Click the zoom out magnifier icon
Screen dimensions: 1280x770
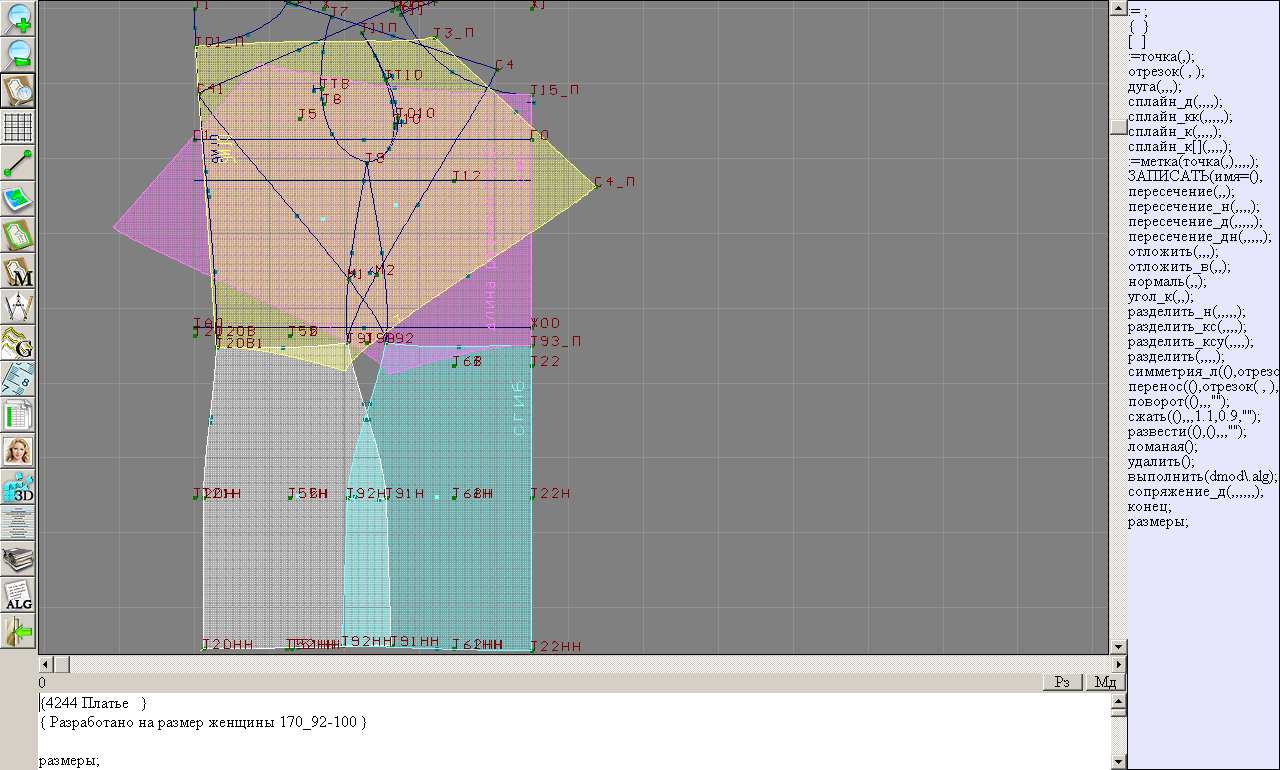tap(19, 54)
